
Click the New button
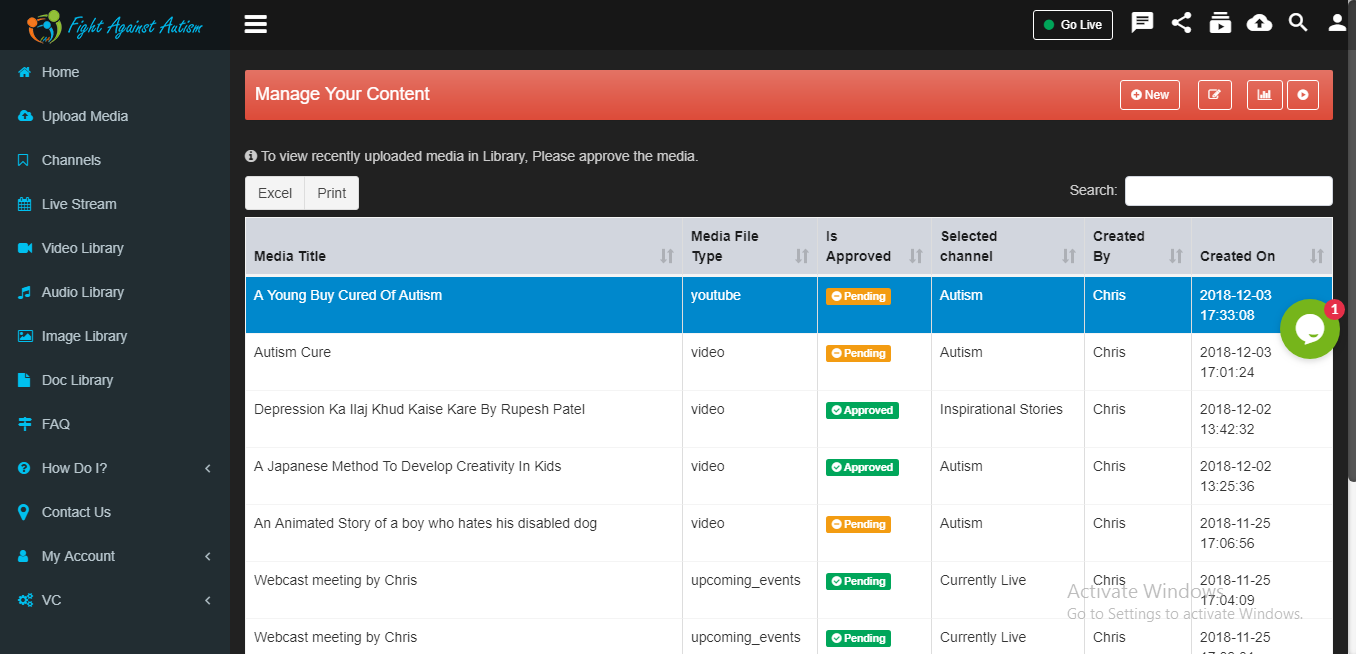coord(1150,95)
